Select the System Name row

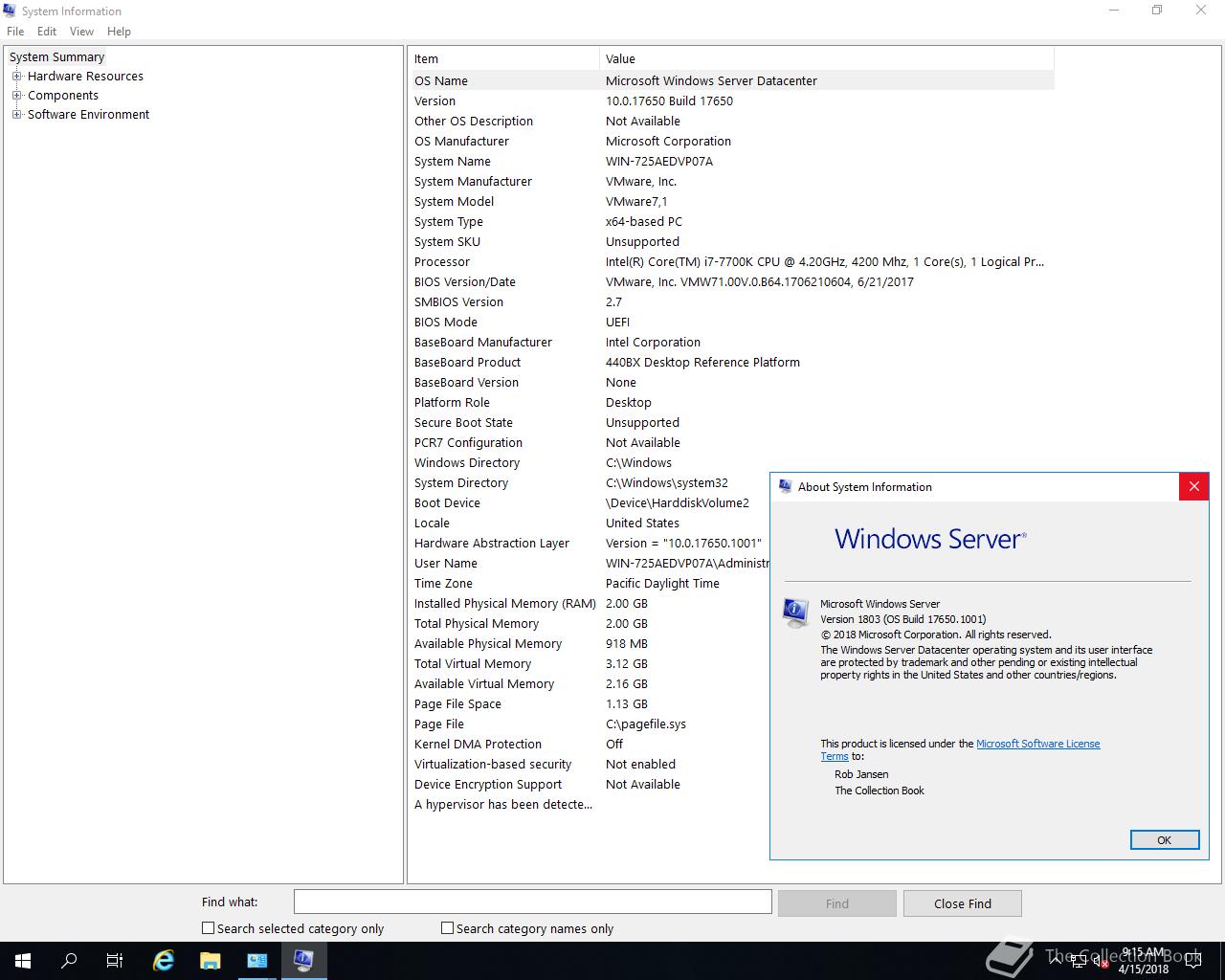(733, 161)
